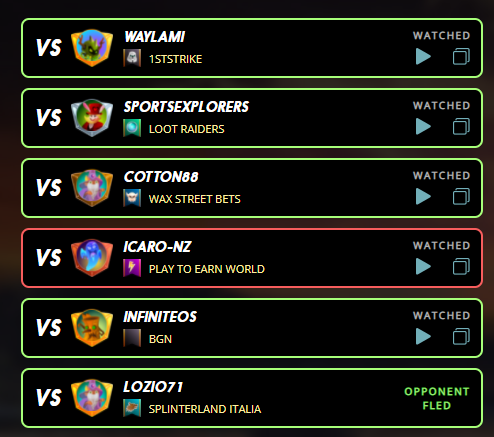Play the INFINITEOS battle replay
494x437 pixels.
423,336
